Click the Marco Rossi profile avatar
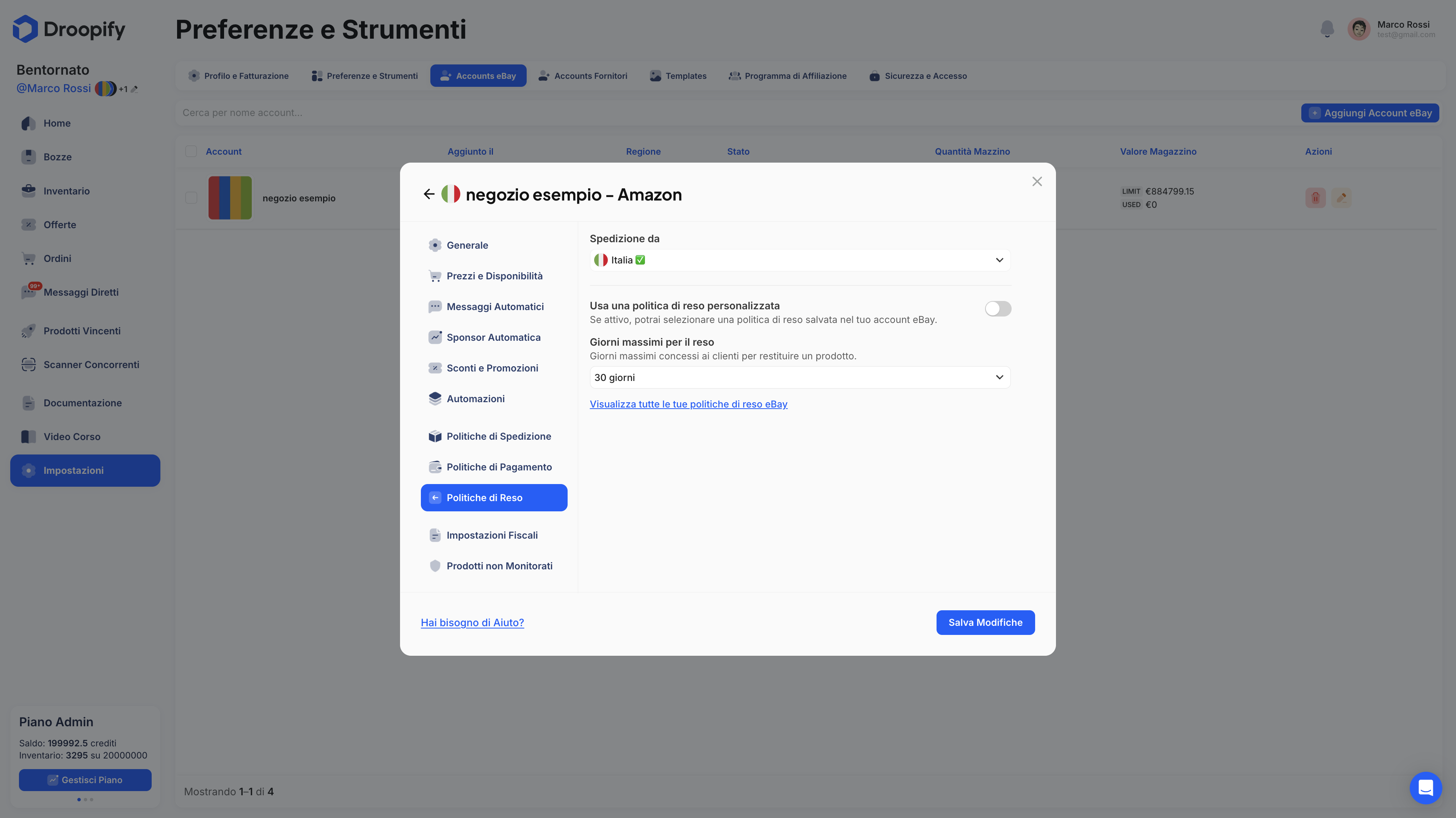The width and height of the screenshot is (1456, 818). [1358, 29]
